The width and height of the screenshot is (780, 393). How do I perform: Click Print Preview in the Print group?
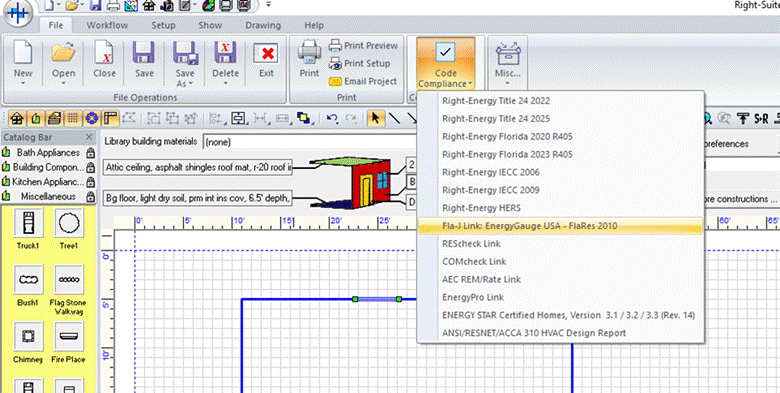[363, 45]
